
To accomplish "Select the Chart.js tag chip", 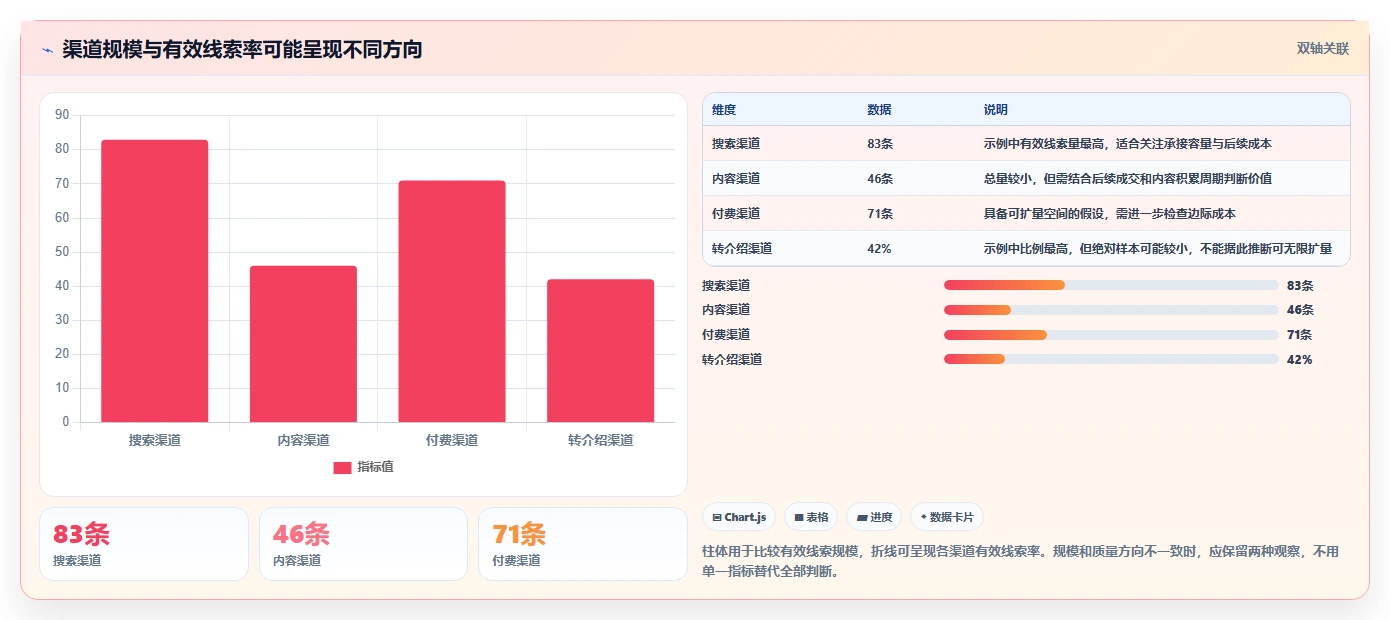I will point(739,517).
